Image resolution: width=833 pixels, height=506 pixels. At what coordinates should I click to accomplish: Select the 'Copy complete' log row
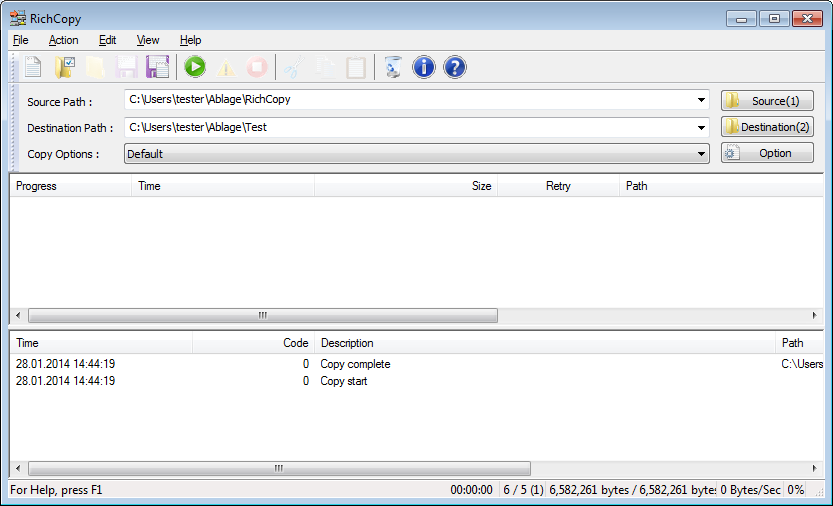point(417,364)
